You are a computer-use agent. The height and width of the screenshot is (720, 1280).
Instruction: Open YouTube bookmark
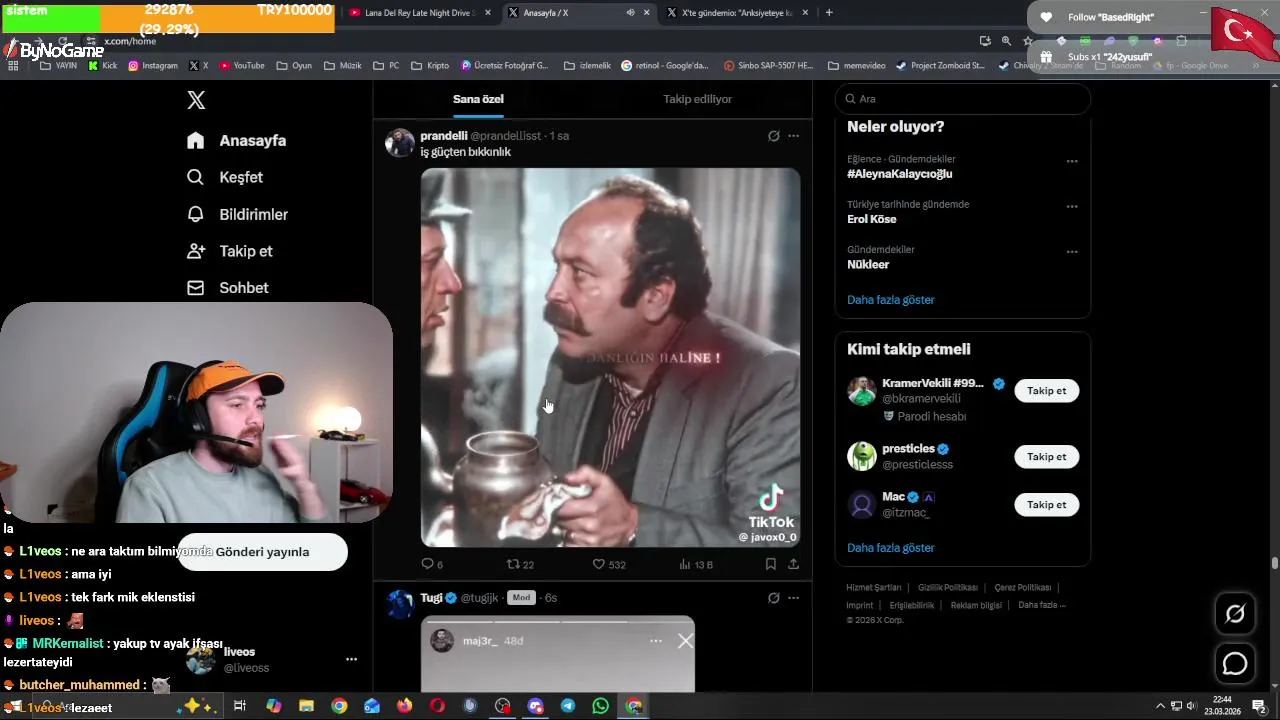coord(242,66)
